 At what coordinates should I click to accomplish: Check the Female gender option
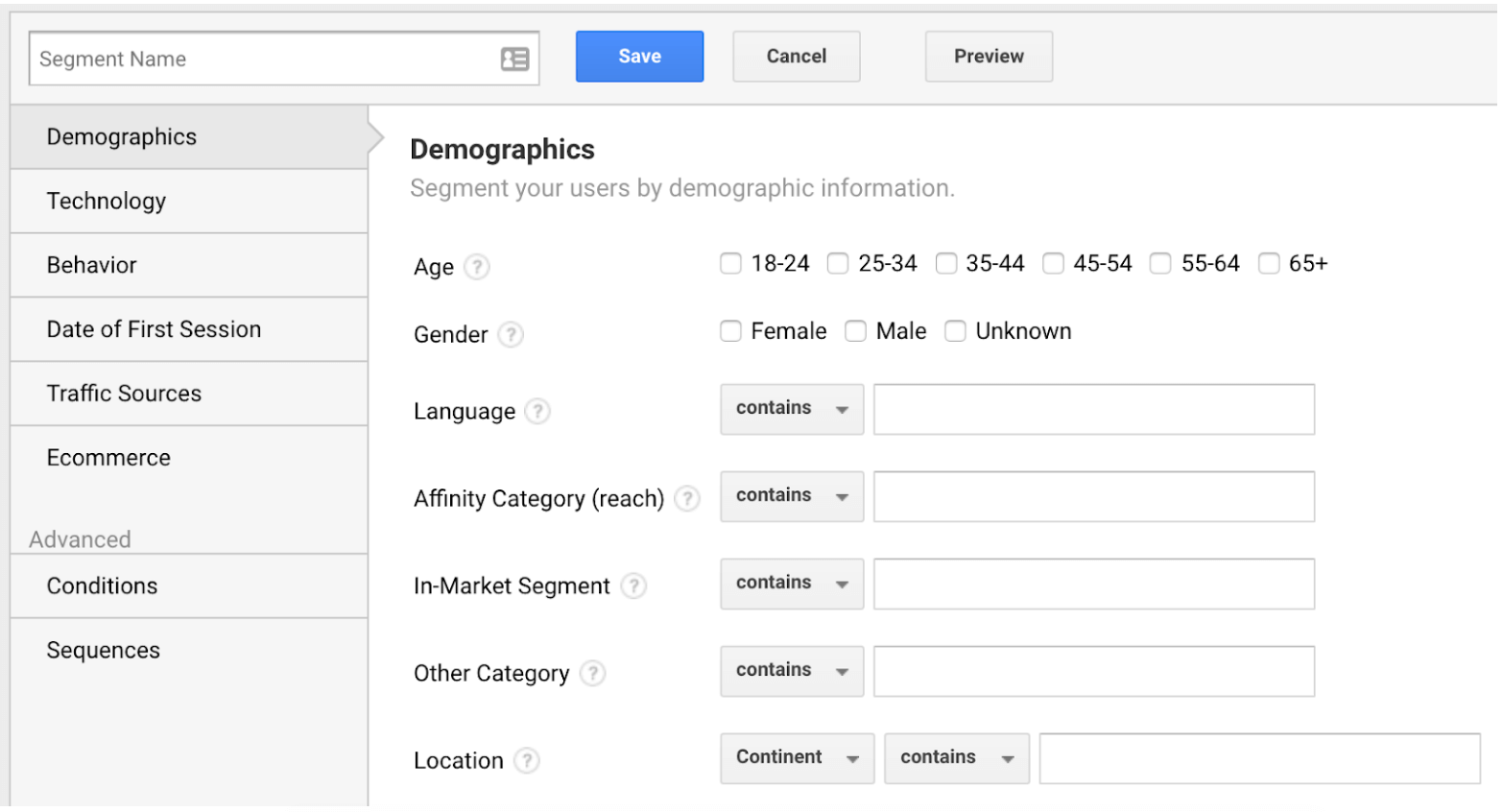730,330
